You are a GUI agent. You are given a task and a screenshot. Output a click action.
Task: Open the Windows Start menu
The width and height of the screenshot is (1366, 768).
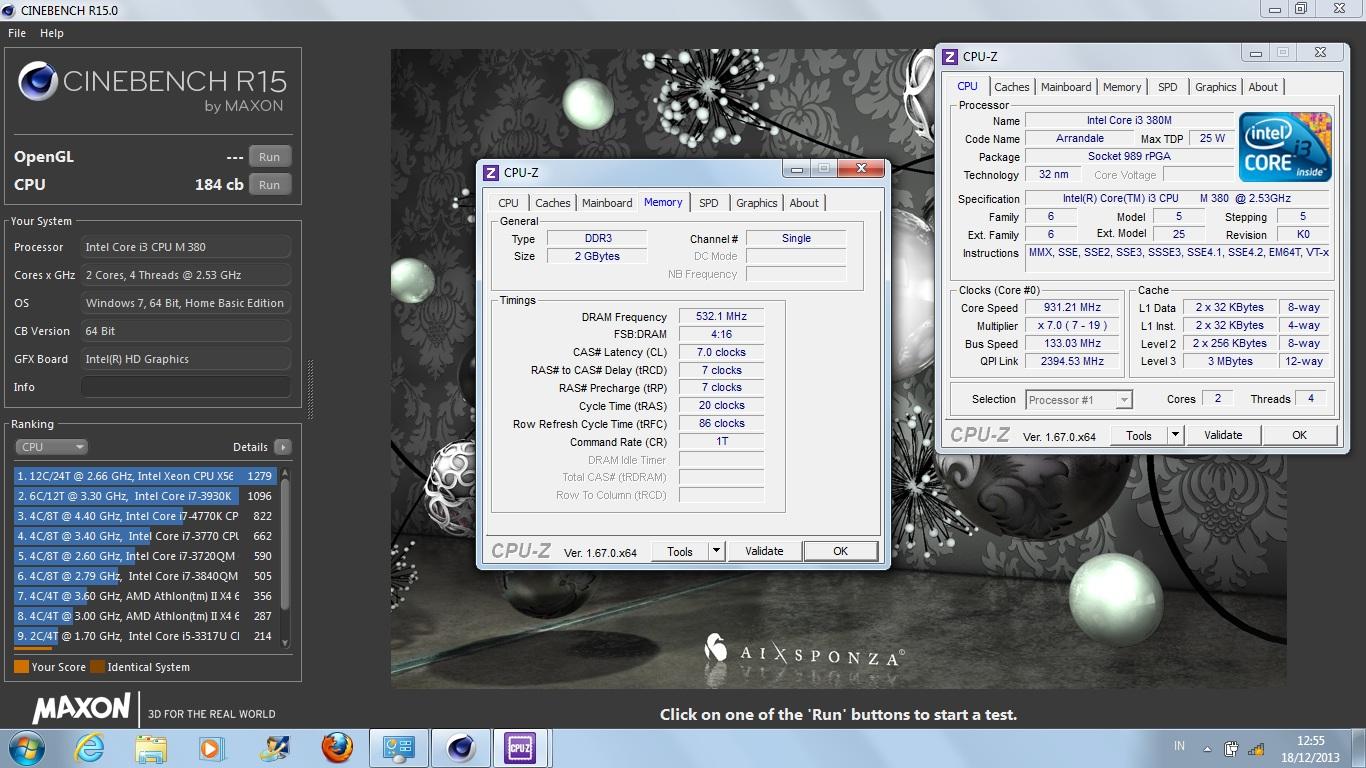click(x=26, y=747)
